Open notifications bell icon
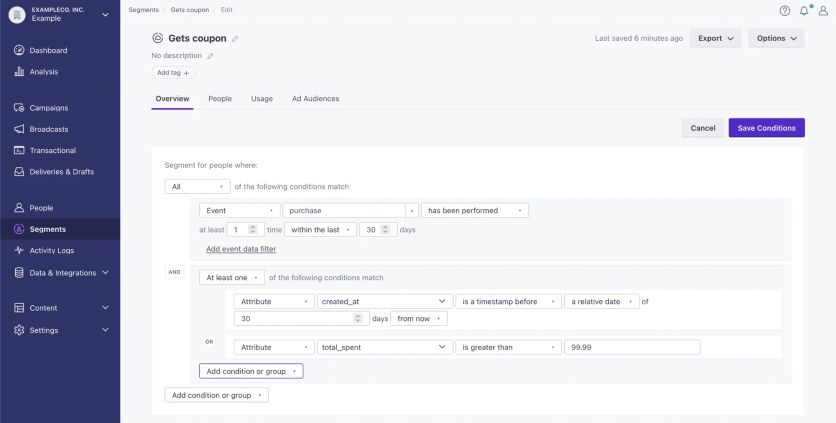This screenshot has height=423, width=836. (x=804, y=10)
